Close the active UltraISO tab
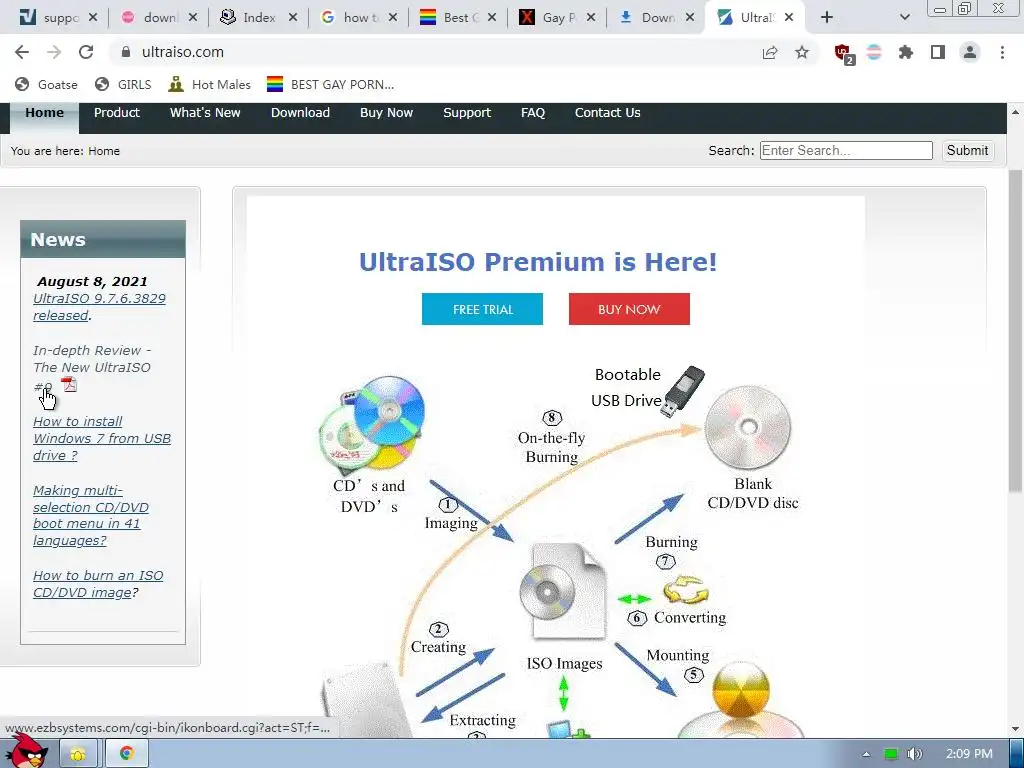Image resolution: width=1024 pixels, height=768 pixels. [789, 18]
